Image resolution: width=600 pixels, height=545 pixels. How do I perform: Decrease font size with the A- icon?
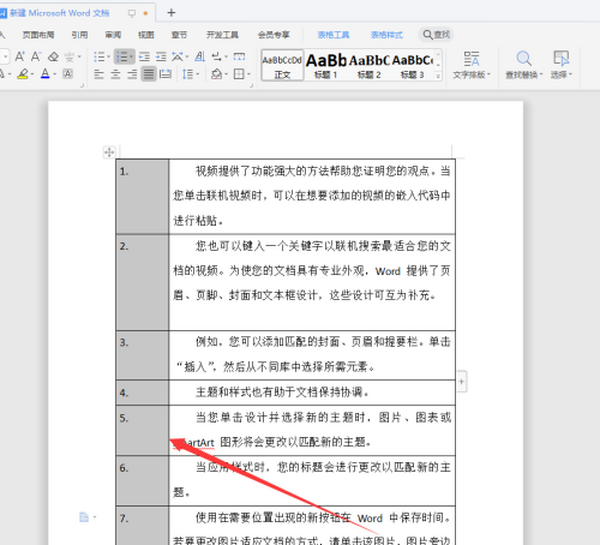point(36,57)
